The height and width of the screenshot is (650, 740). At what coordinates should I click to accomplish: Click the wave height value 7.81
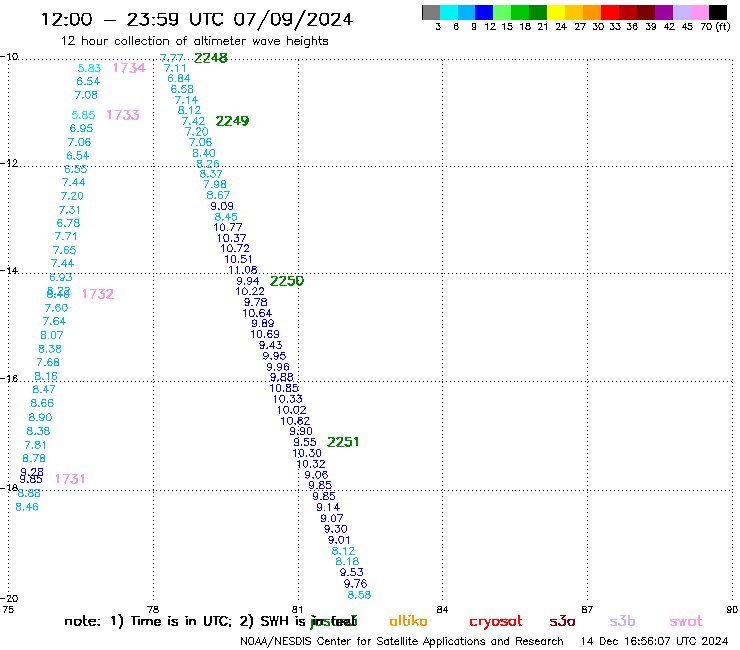[x=35, y=445]
